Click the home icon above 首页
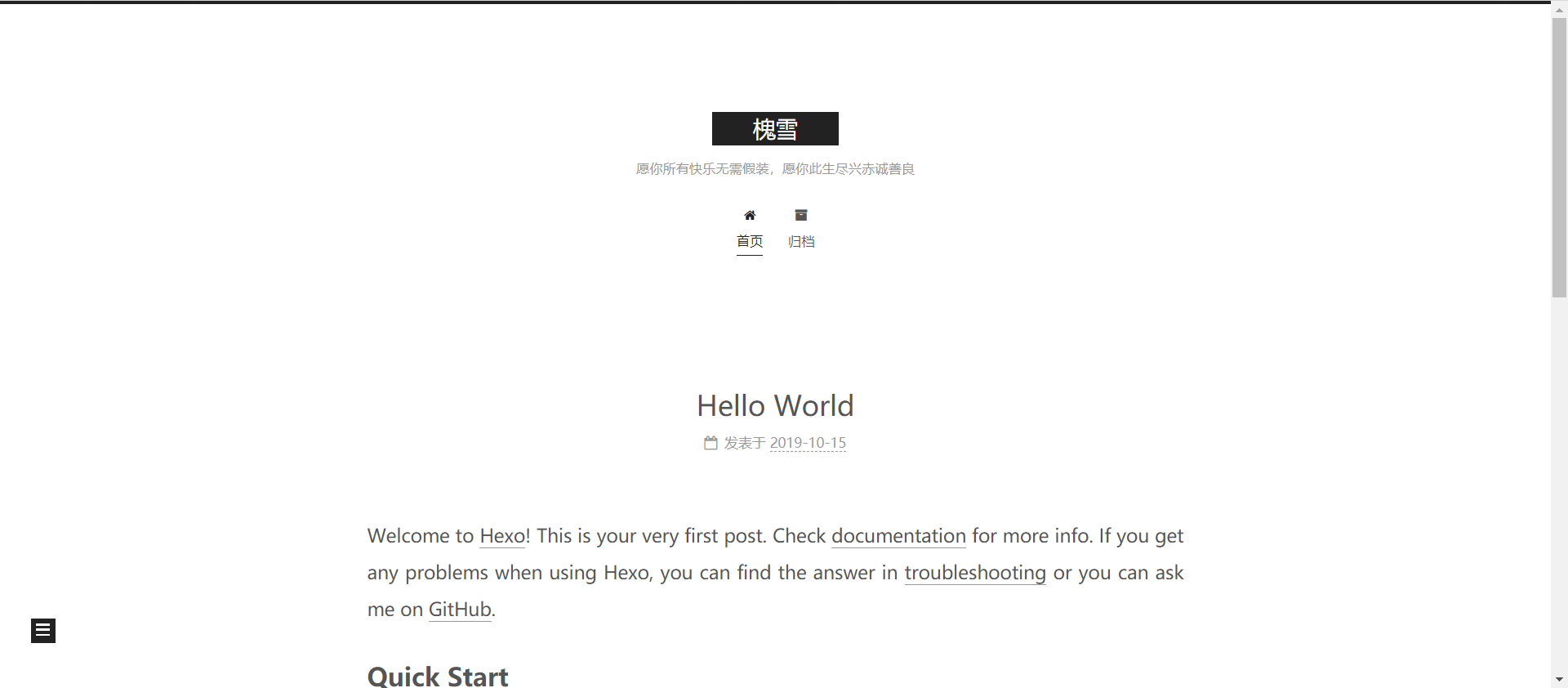Screen dimensions: 1568x688 [x=750, y=216]
